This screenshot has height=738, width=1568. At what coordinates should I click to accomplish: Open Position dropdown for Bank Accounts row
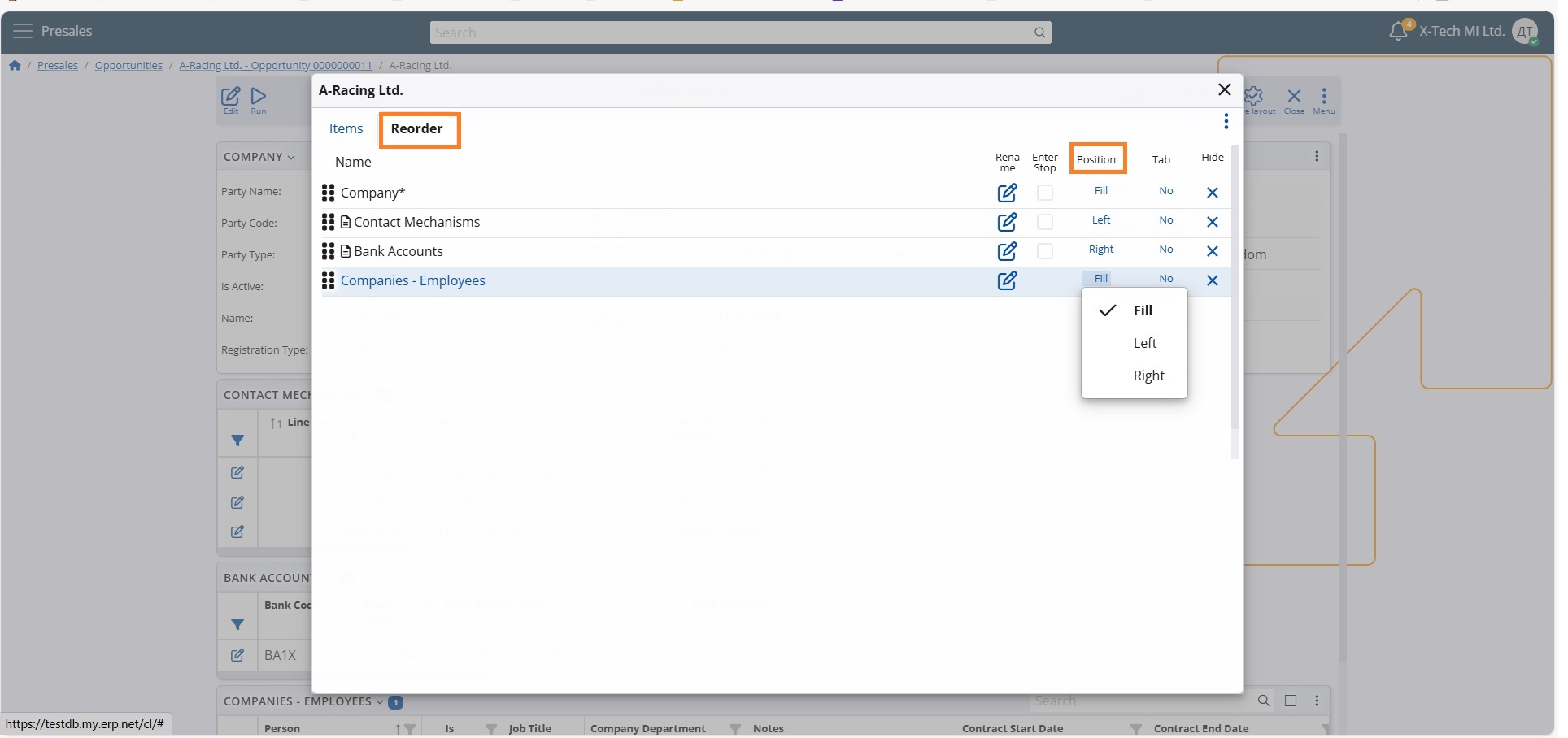click(x=1101, y=250)
